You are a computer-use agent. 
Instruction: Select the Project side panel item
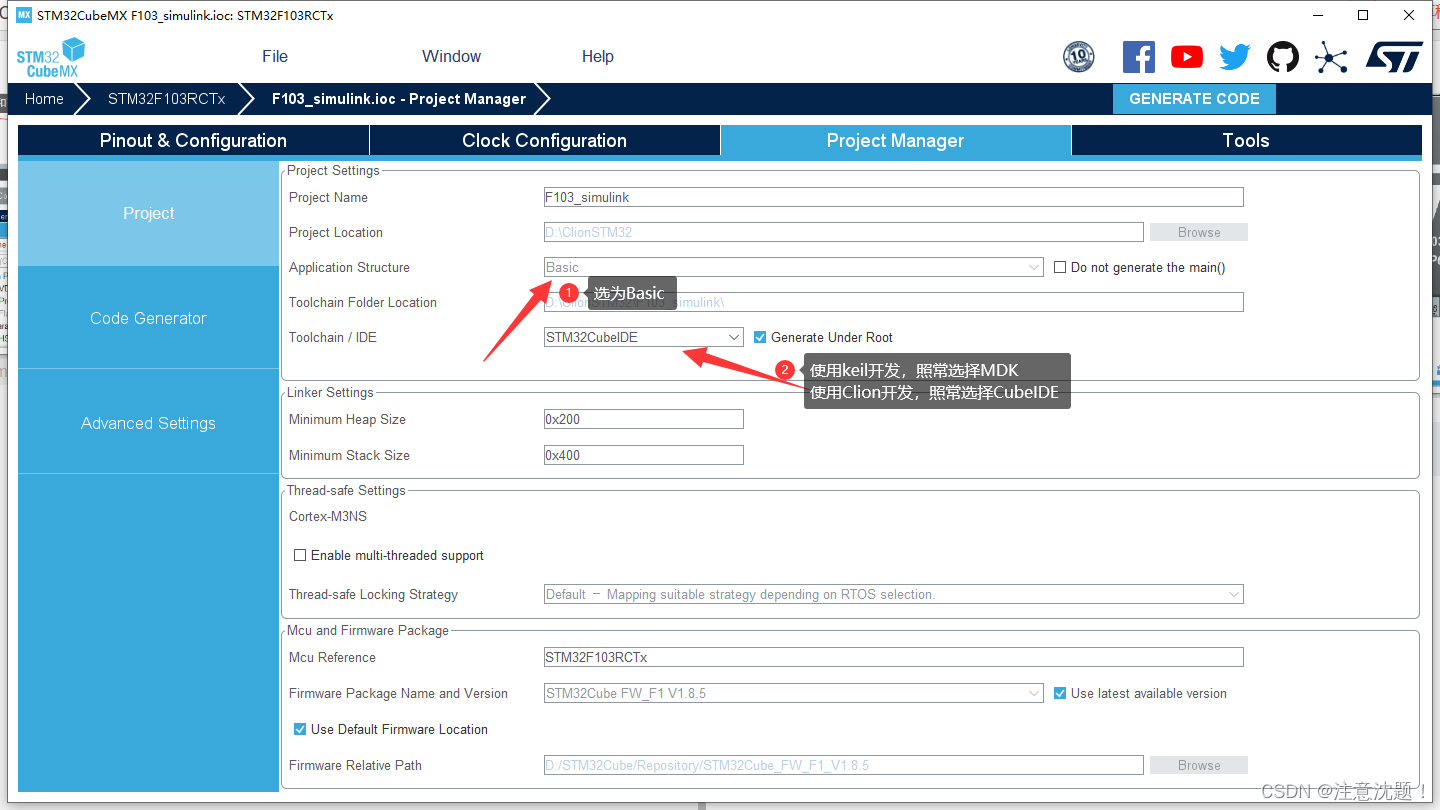pyautogui.click(x=149, y=213)
